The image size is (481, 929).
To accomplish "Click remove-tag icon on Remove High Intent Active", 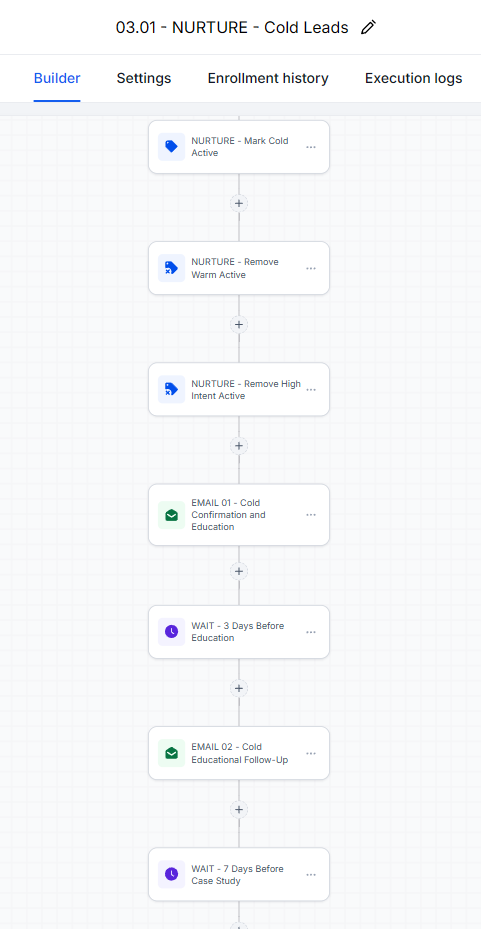I will pyautogui.click(x=171, y=389).
